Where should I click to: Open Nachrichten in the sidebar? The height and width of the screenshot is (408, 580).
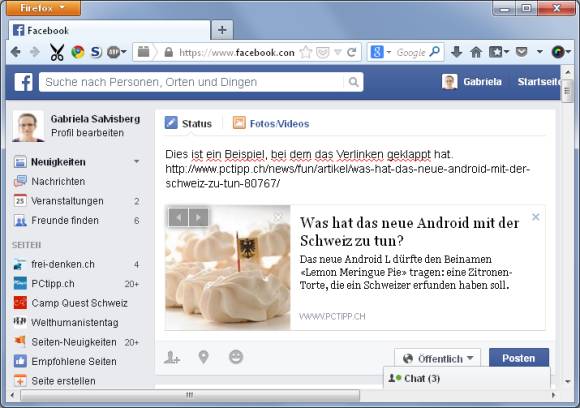click(58, 182)
